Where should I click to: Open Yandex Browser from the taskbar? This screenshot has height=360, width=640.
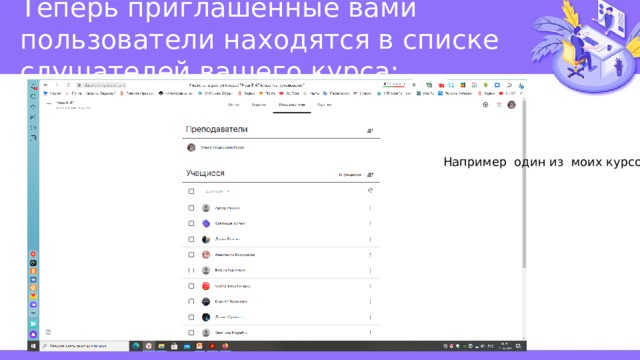(149, 346)
